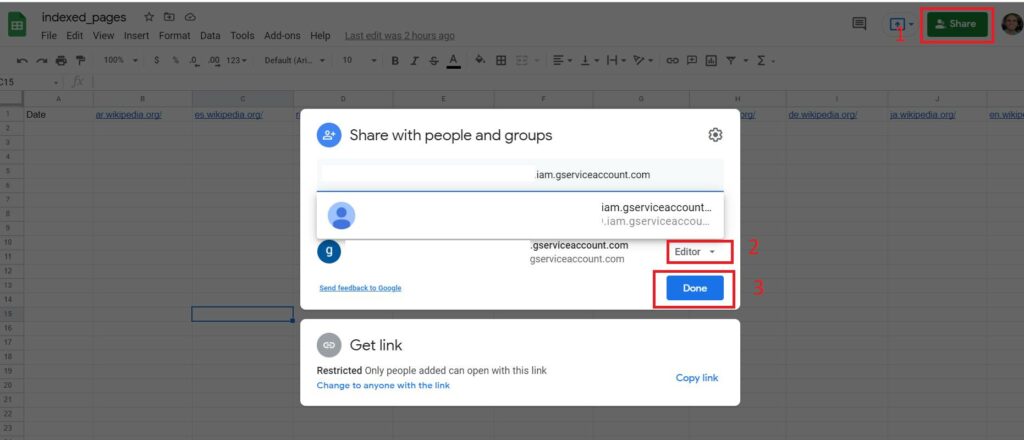Toggle italic formatting
This screenshot has height=440, width=1024.
(x=414, y=61)
